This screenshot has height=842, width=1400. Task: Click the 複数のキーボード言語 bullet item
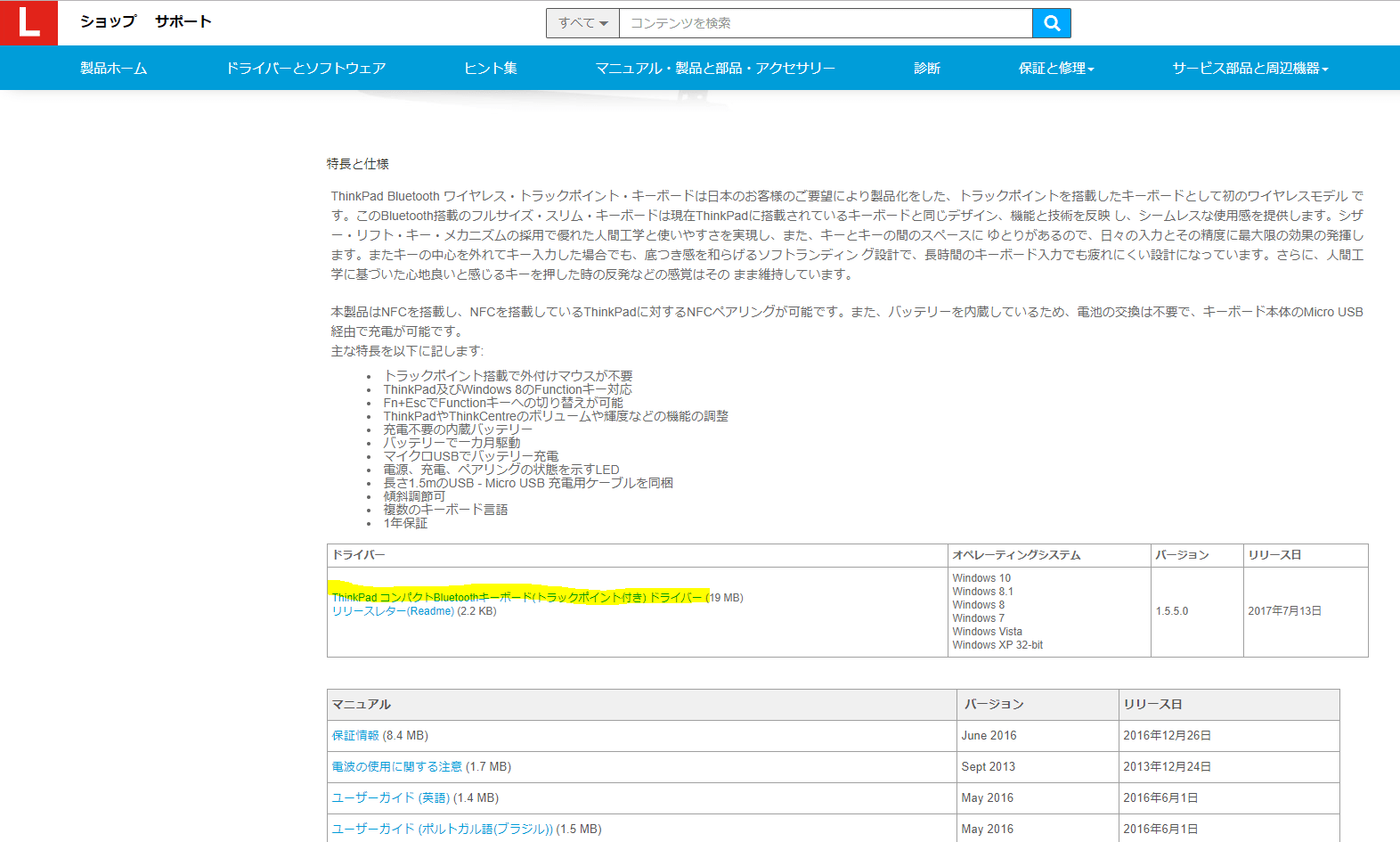(445, 510)
